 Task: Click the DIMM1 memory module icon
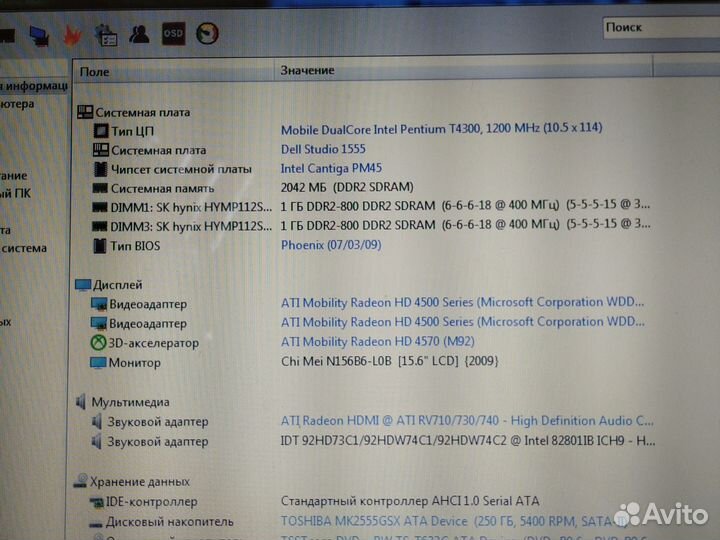100,207
